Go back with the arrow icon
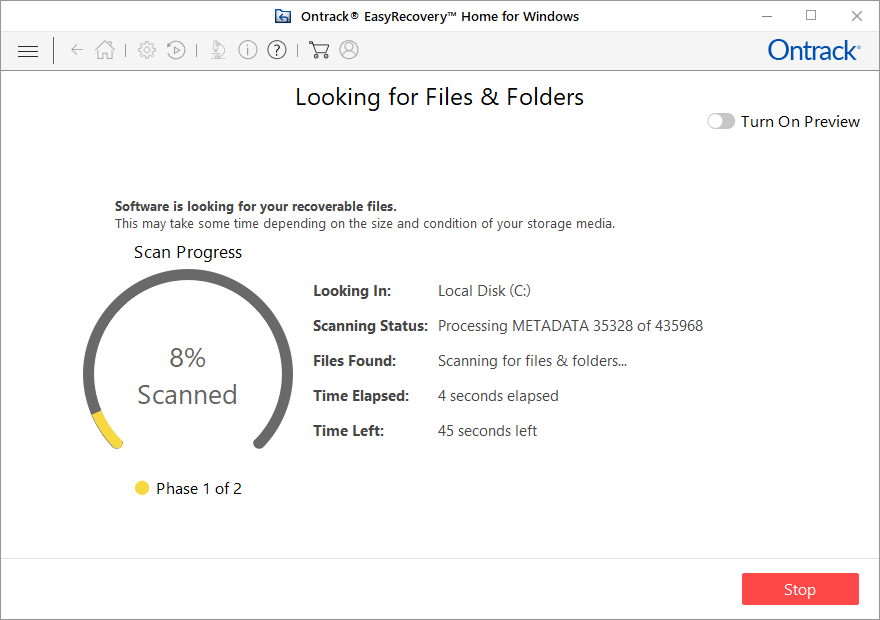 point(77,50)
